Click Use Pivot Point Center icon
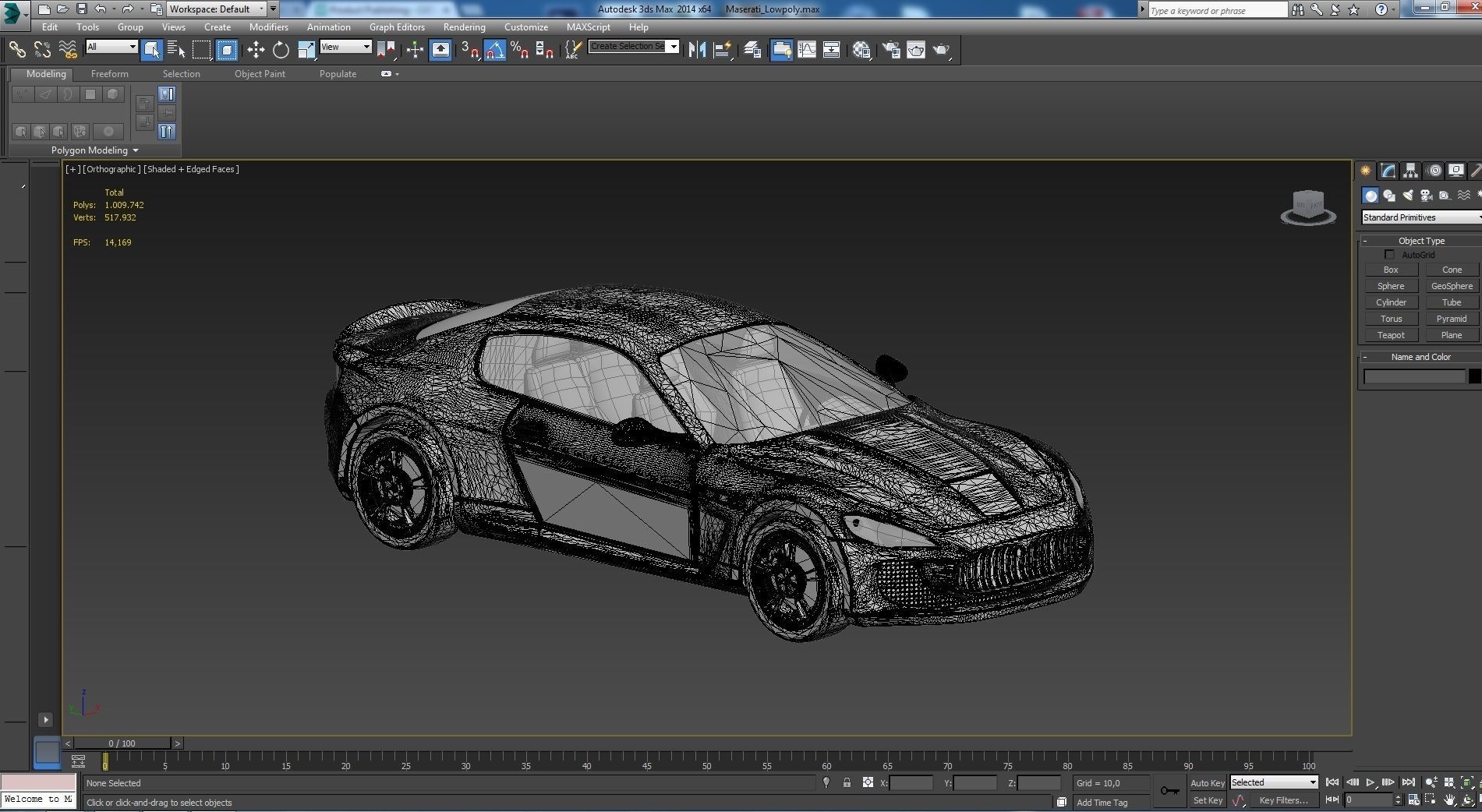 (386, 50)
